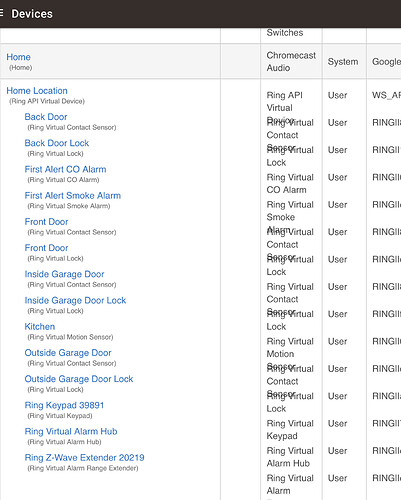Open Ring Z-Wave Extender 20219

85,458
